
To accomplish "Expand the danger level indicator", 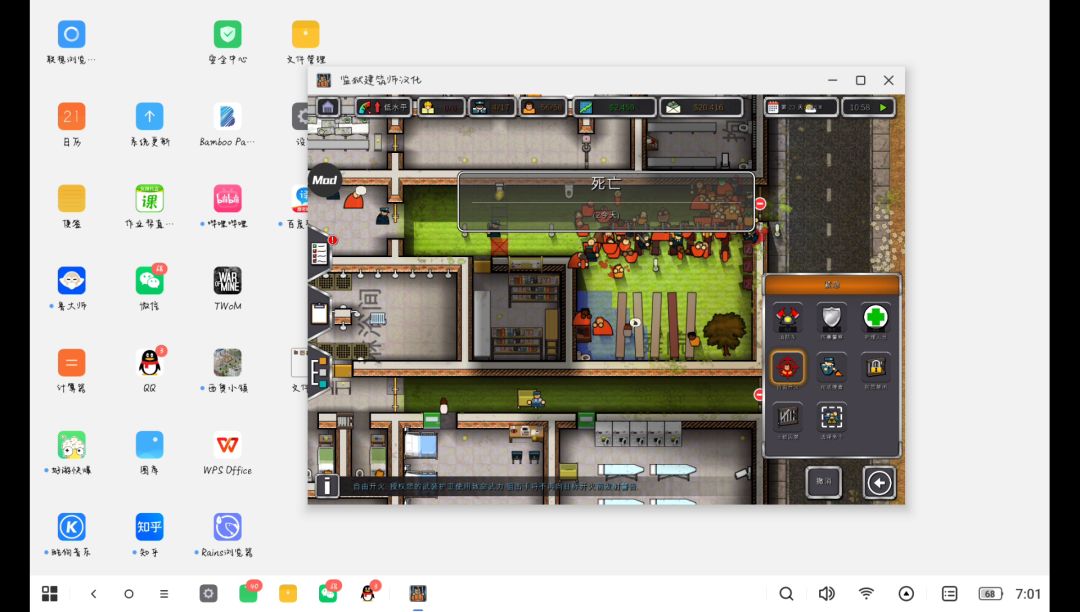I will coord(384,107).
